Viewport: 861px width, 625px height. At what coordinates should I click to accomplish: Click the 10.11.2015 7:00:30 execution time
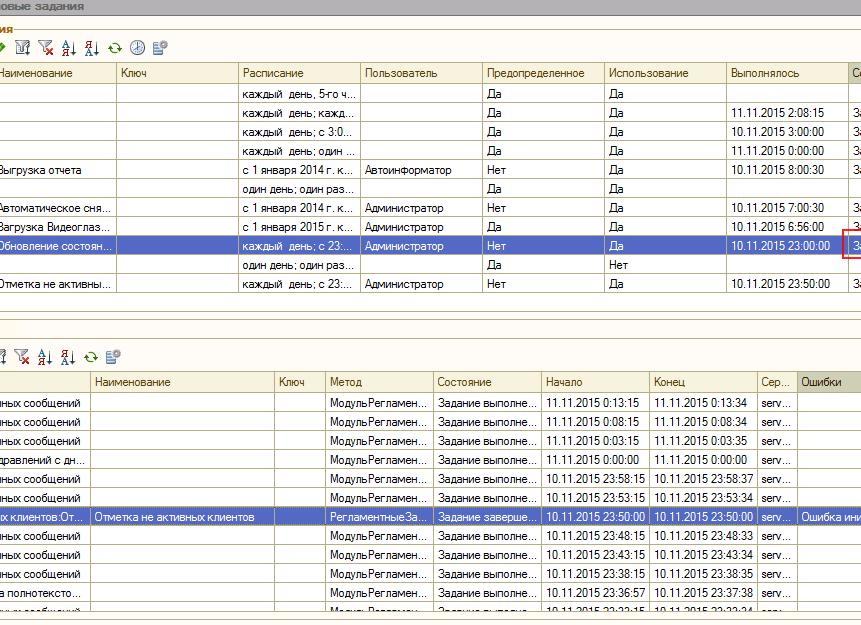787,208
